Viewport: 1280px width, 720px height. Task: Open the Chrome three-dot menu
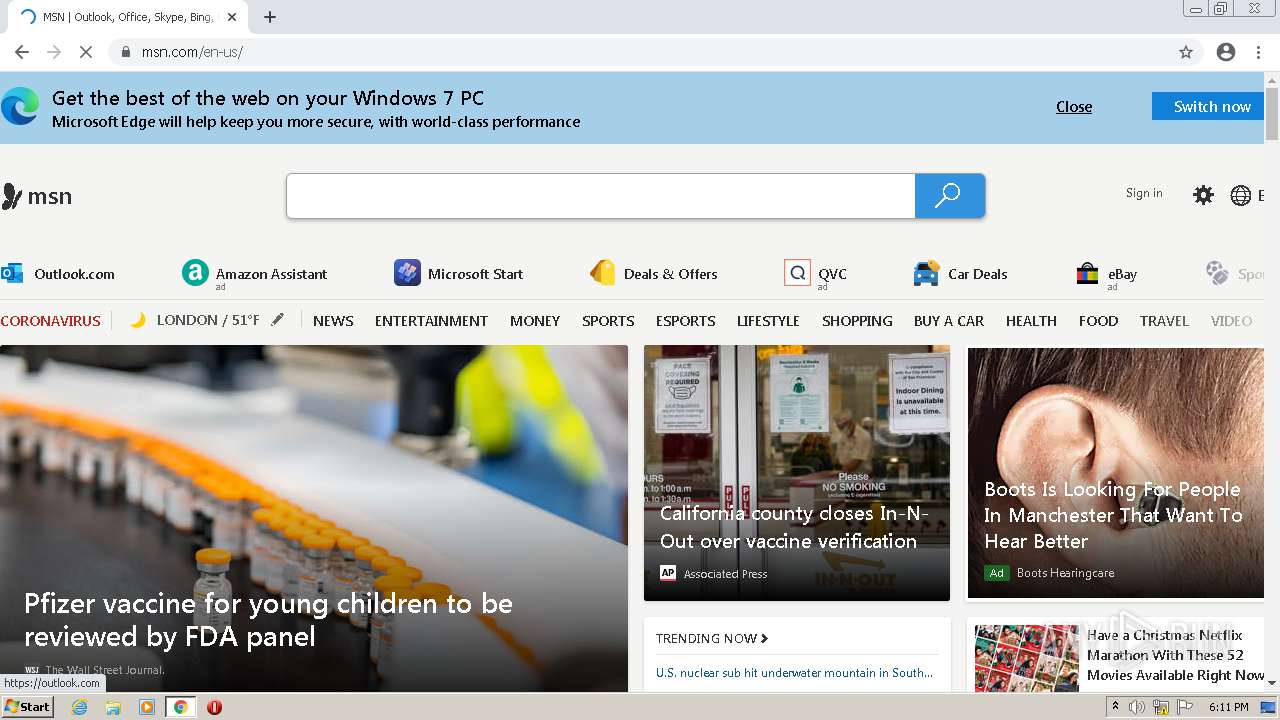(1259, 52)
